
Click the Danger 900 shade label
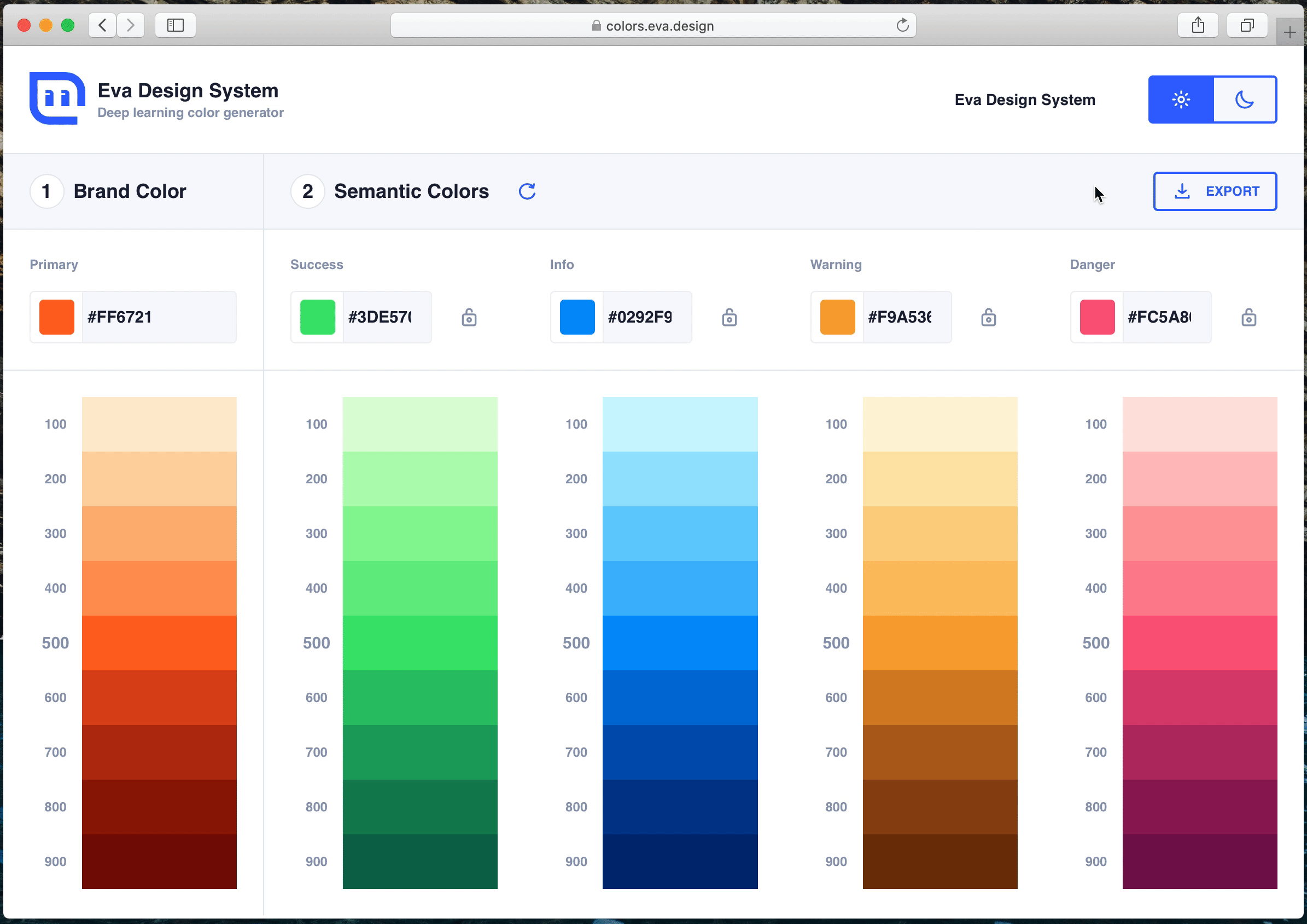point(1096,862)
